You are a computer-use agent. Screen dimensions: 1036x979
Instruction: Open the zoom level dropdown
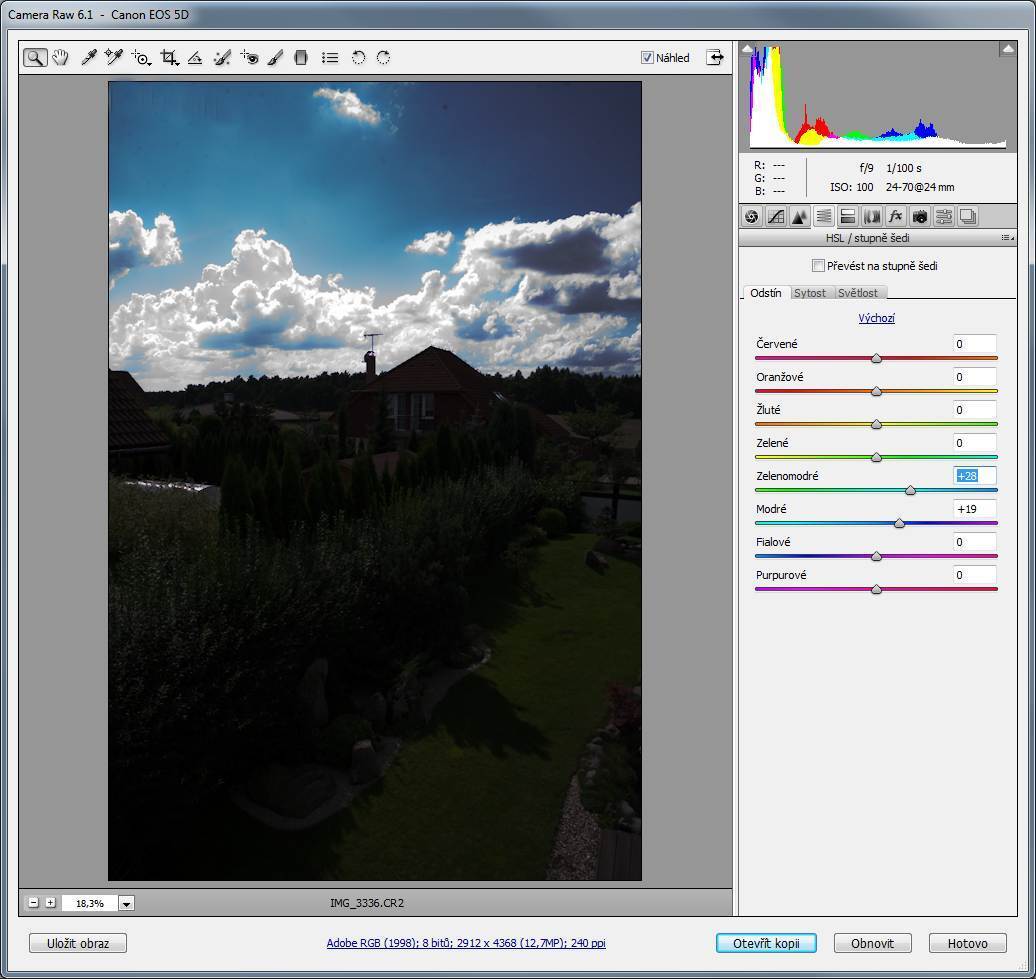click(x=126, y=903)
